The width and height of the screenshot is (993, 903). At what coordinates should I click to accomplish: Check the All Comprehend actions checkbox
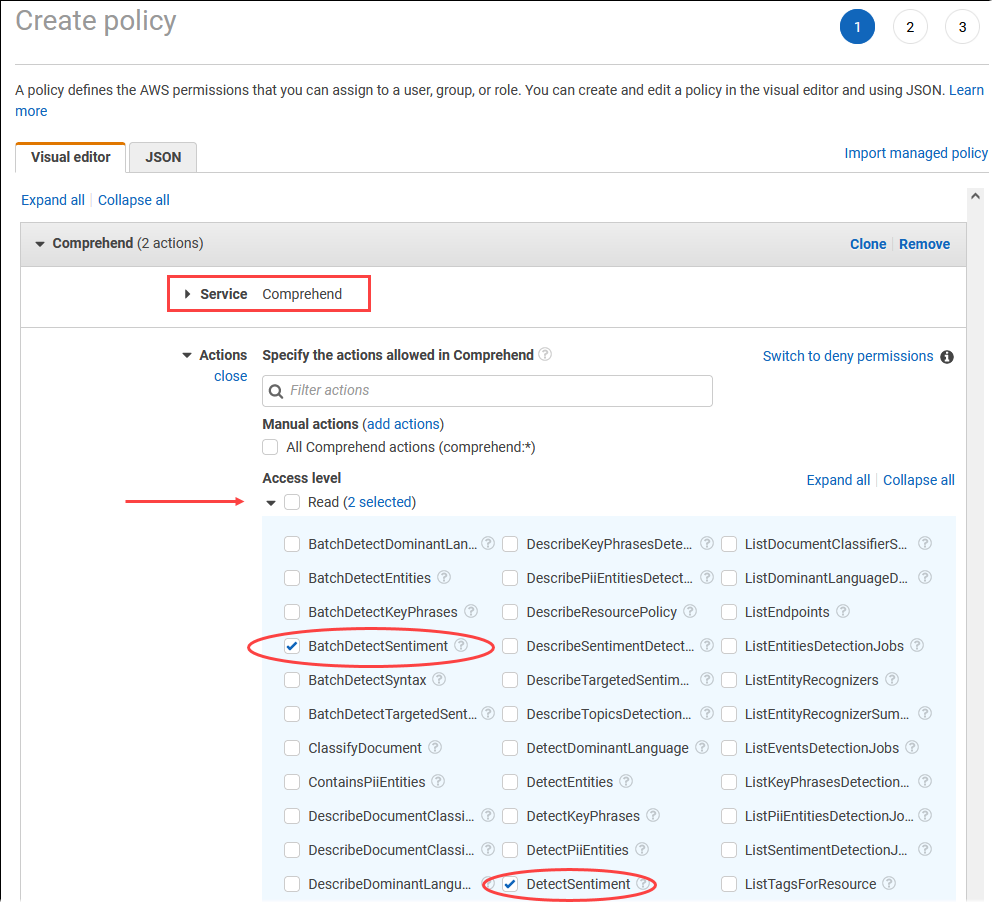(x=269, y=447)
